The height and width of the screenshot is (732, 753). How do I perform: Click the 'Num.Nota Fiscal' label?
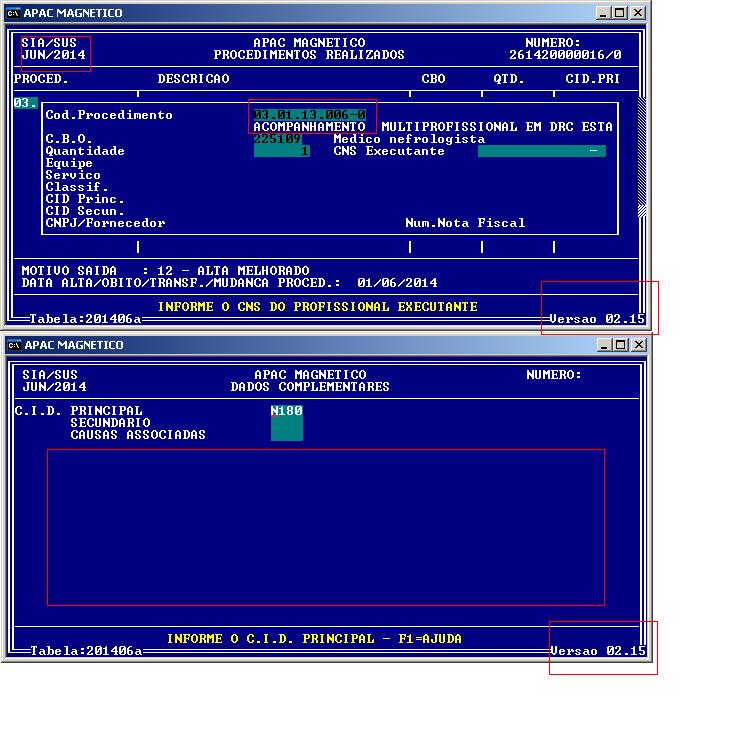tap(465, 223)
